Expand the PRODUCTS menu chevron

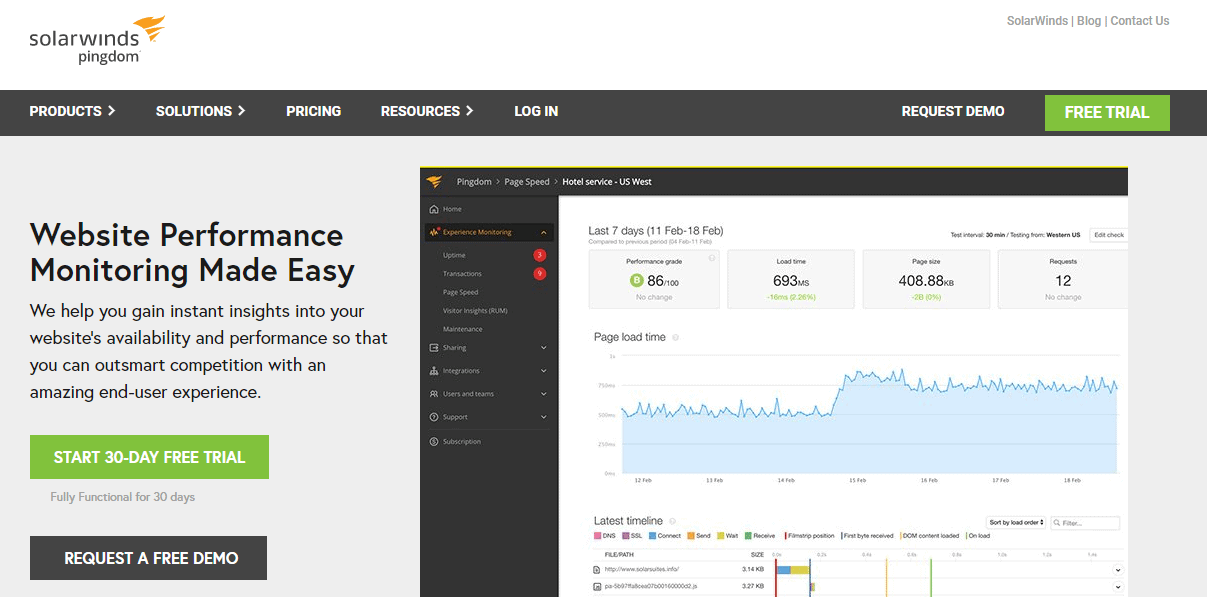pyautogui.click(x=112, y=111)
